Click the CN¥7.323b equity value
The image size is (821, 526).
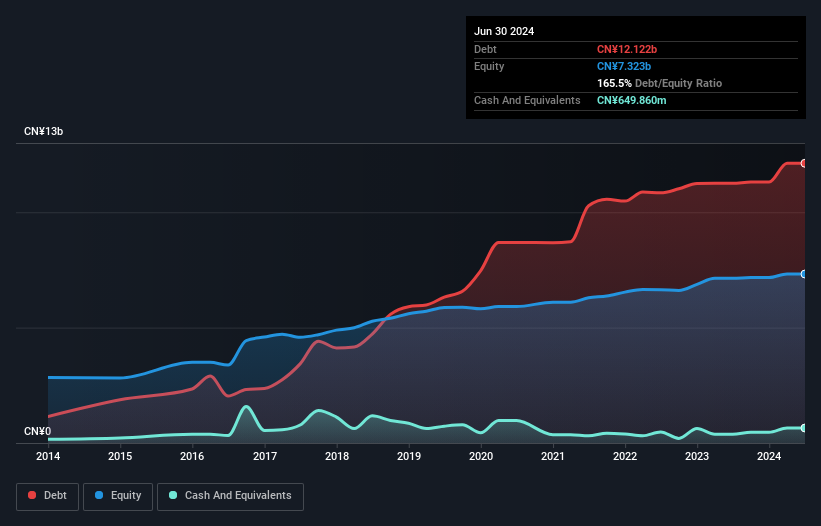[x=624, y=66]
